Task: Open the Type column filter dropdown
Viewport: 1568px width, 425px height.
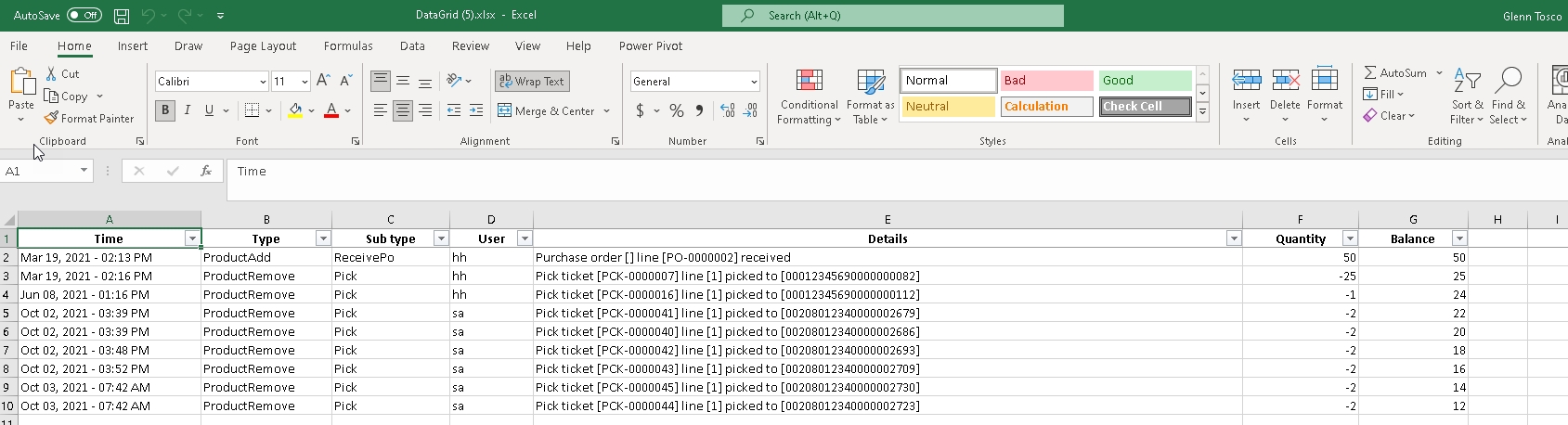Action: pyautogui.click(x=323, y=239)
